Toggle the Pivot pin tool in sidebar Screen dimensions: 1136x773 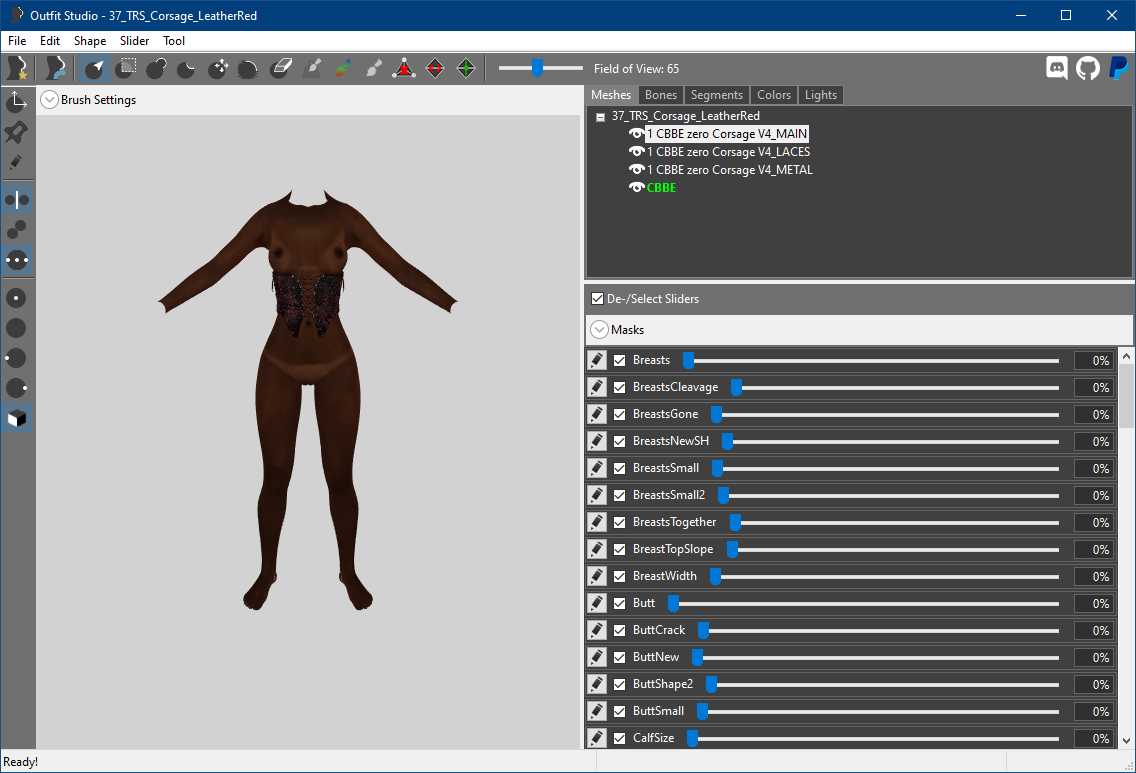point(17,132)
